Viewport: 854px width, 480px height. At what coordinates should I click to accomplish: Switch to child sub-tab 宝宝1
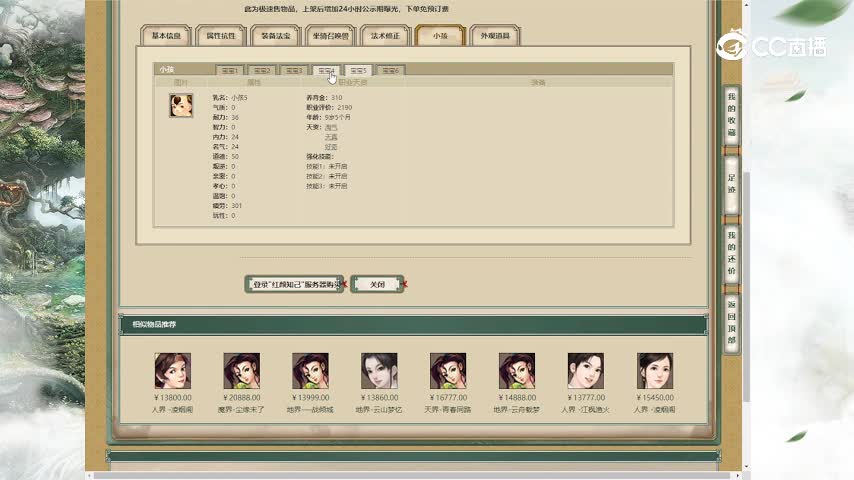[x=230, y=70]
